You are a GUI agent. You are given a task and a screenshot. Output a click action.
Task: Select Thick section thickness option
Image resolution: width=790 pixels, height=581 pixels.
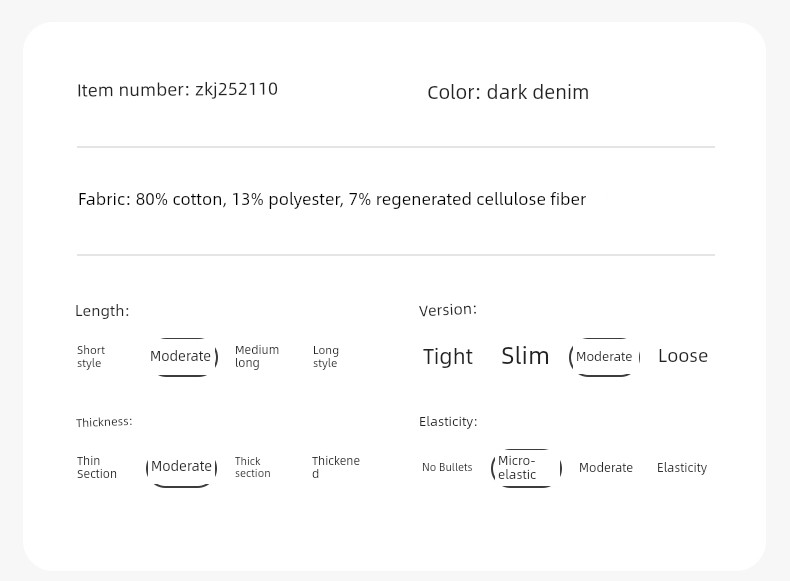click(252, 467)
